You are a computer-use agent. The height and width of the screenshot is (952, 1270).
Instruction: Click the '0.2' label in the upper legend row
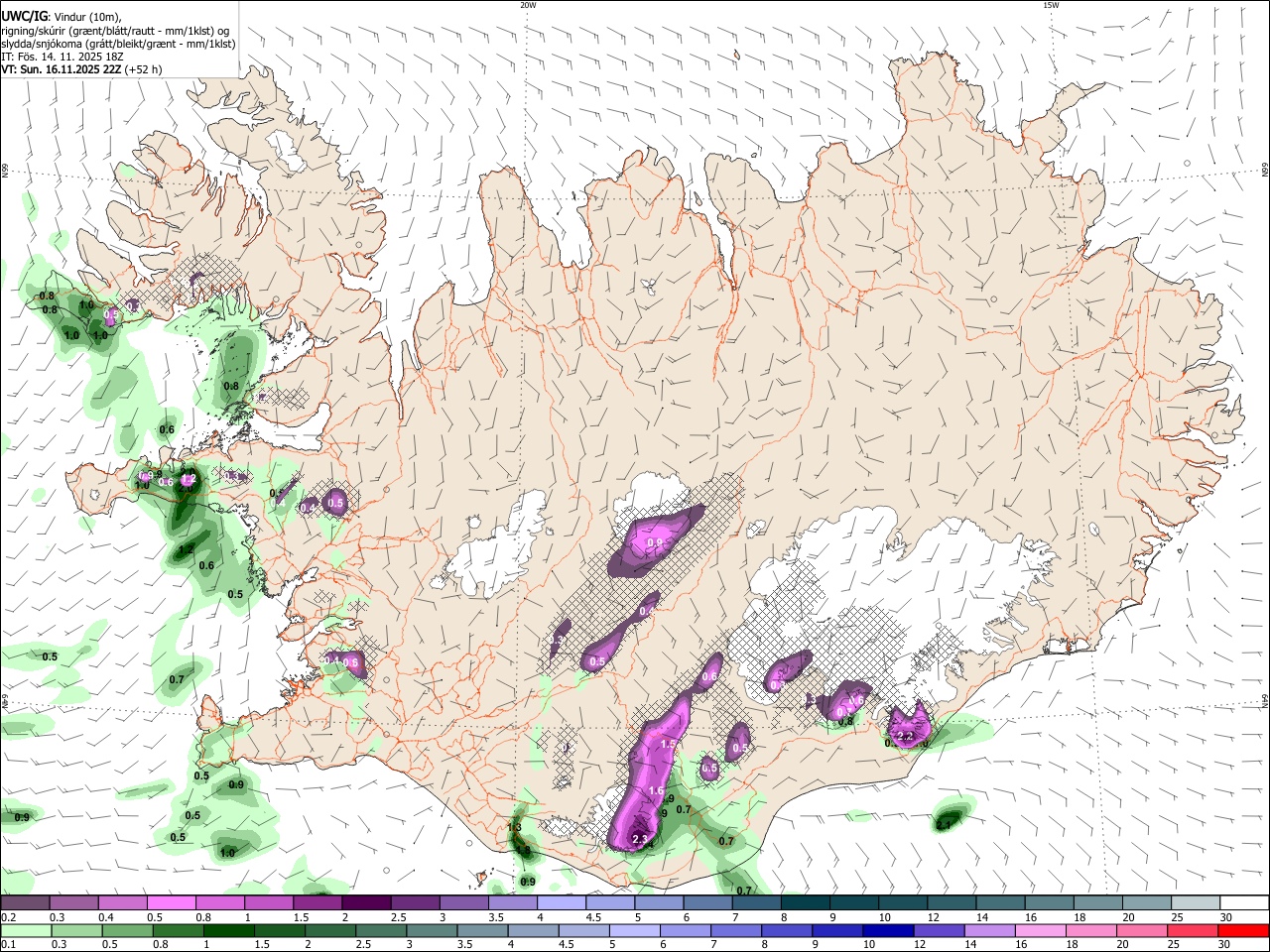pos(9,917)
